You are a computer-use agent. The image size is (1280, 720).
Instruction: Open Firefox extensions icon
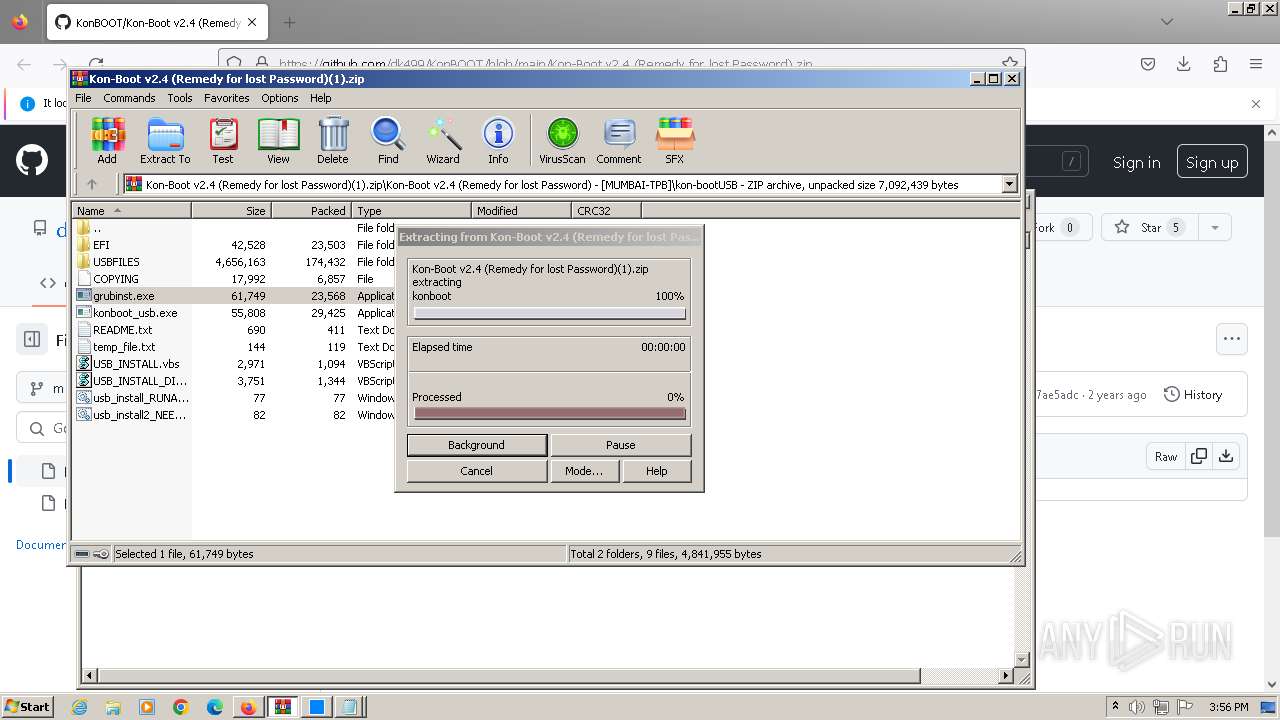[x=1220, y=64]
